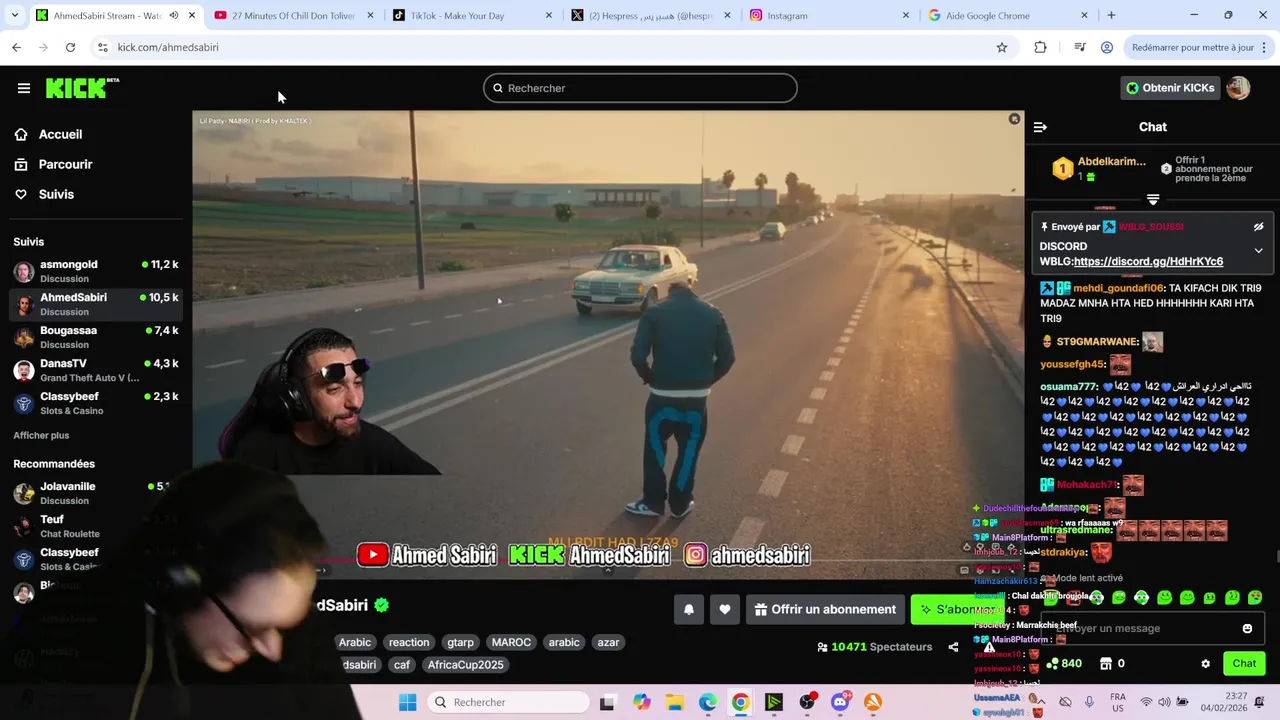
Task: Open Classybeef with 2,3 k viewers
Action: (x=95, y=403)
